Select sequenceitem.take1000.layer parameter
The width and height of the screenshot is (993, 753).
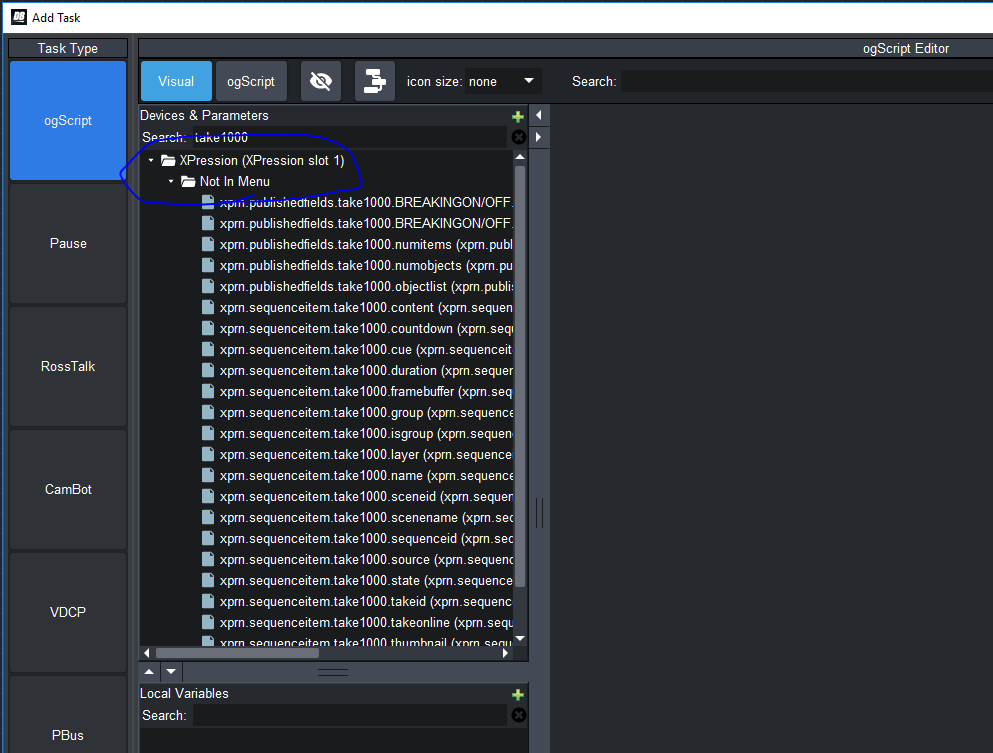point(366,454)
